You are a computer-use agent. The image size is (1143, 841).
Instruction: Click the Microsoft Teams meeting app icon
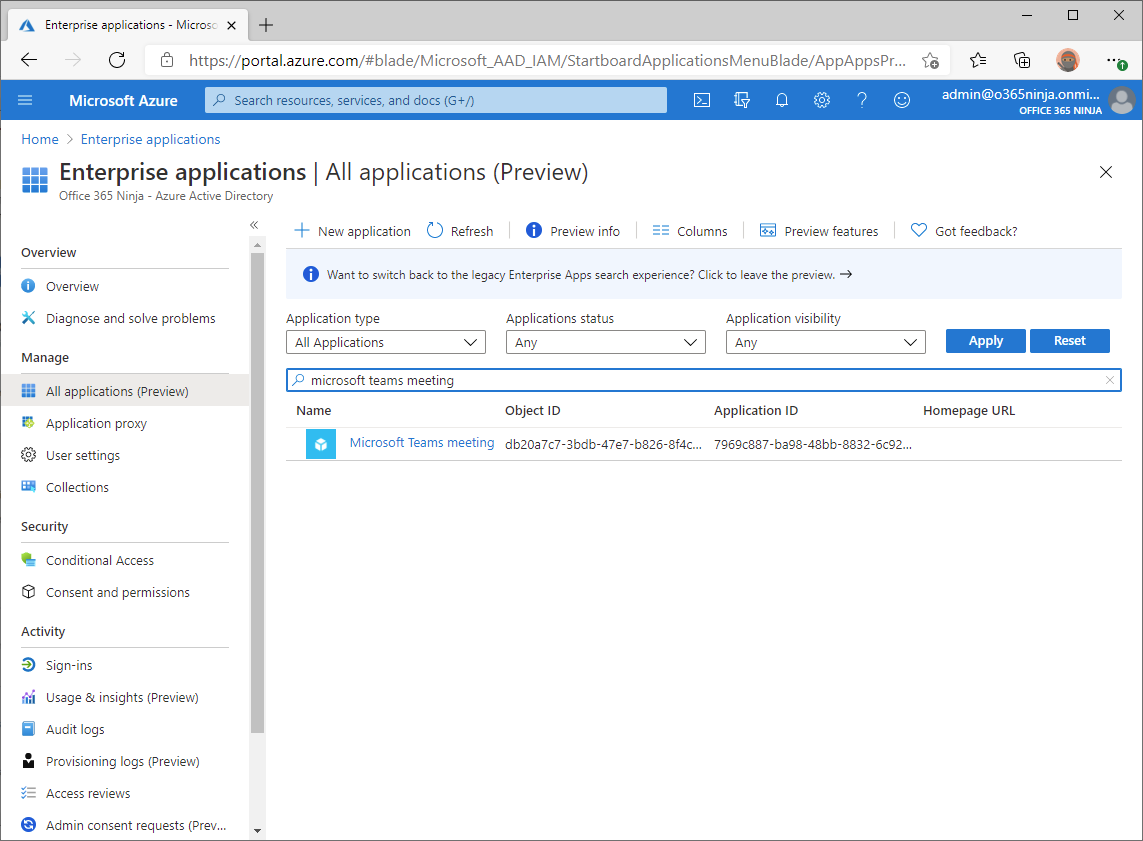321,444
